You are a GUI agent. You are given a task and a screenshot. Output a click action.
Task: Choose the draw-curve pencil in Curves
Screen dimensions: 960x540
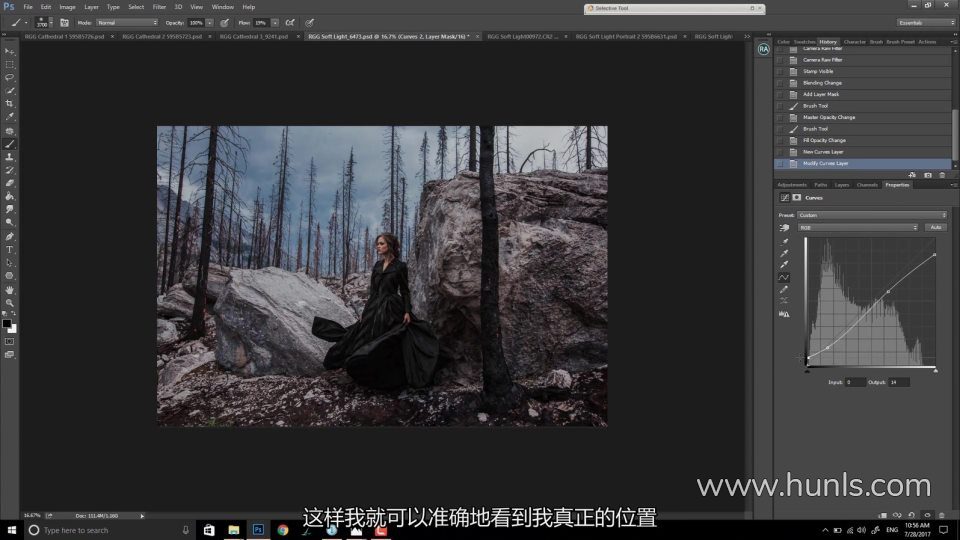[784, 290]
